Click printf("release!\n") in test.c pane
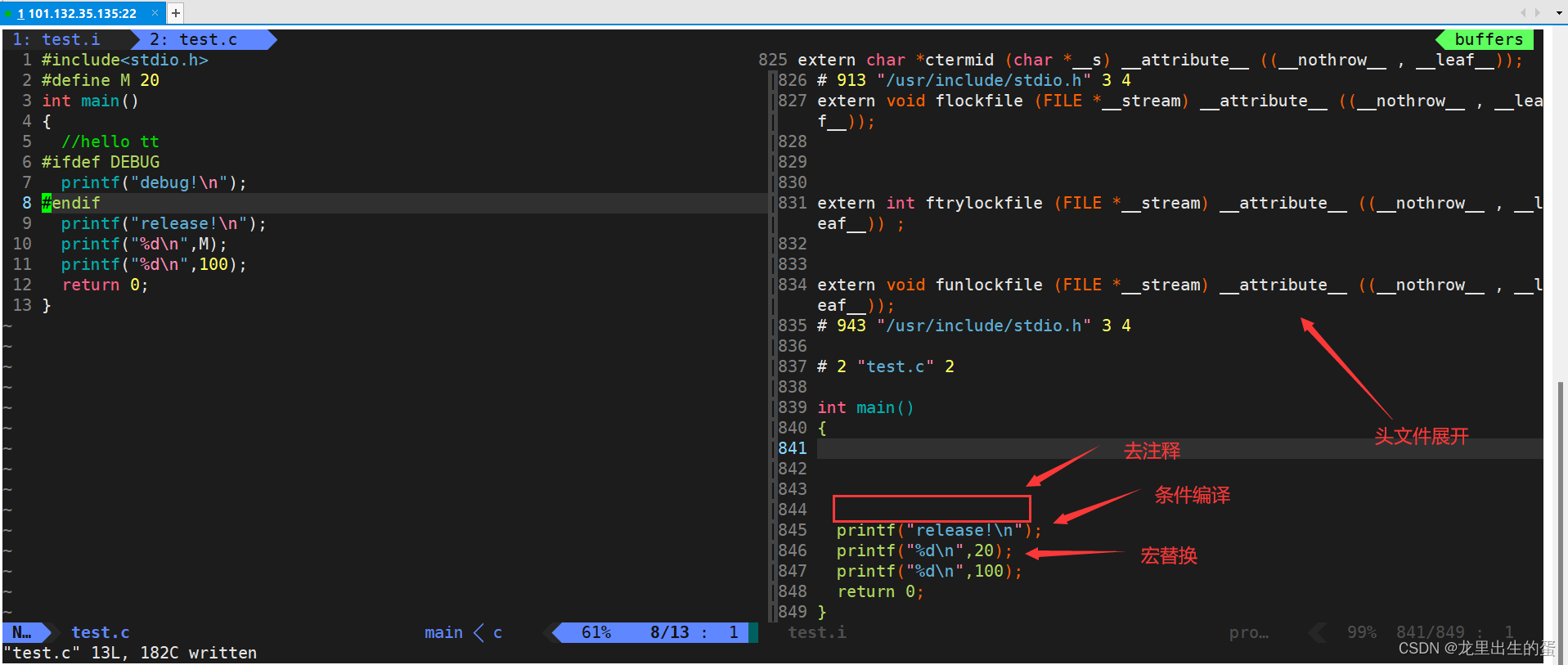Viewport: 1568px width, 665px height. pos(164,223)
